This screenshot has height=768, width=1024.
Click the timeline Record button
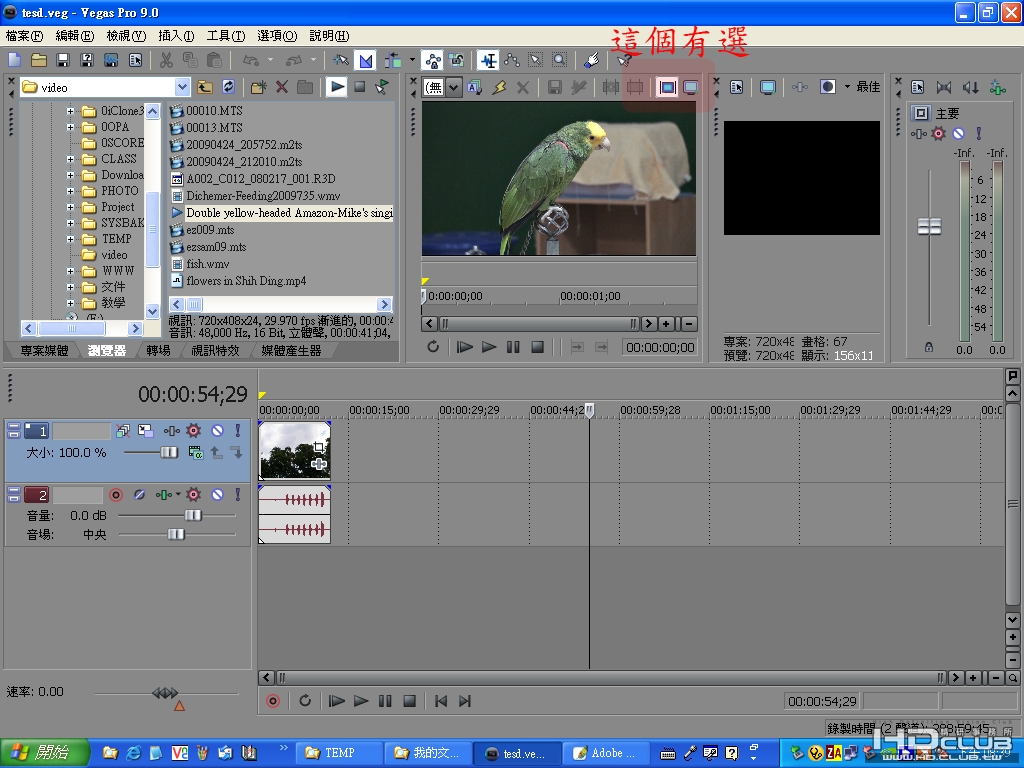[273, 701]
